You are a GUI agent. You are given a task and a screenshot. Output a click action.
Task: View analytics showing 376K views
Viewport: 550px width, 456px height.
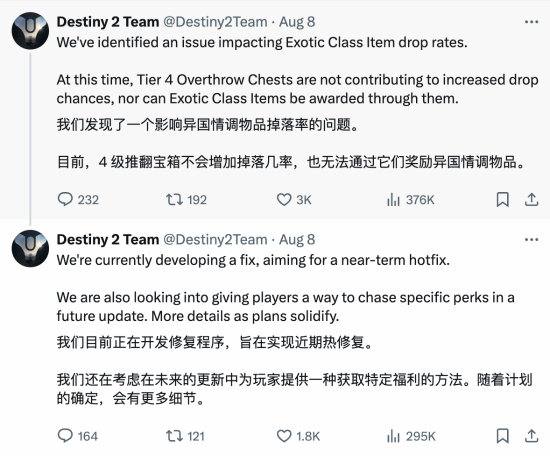point(410,200)
